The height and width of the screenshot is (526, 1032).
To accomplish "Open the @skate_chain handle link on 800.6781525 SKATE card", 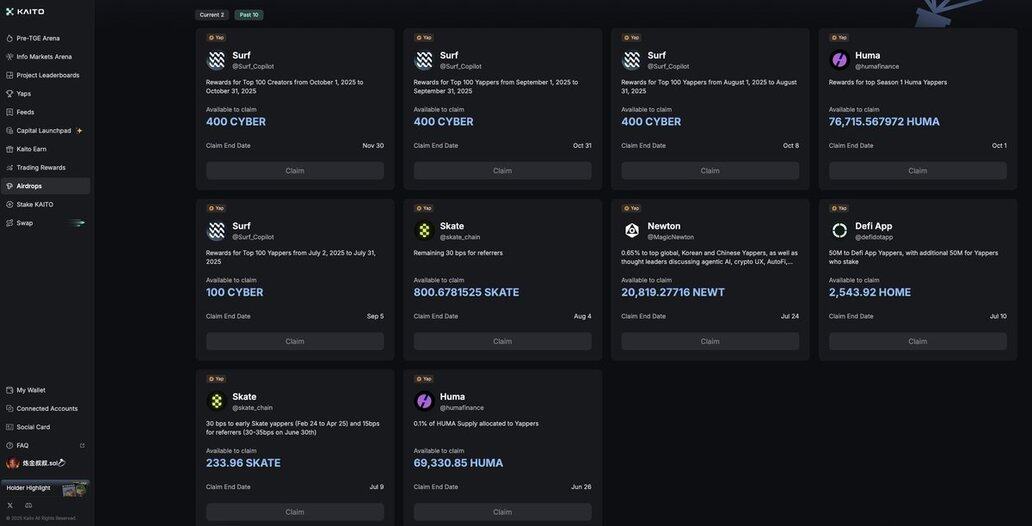I will (x=460, y=237).
